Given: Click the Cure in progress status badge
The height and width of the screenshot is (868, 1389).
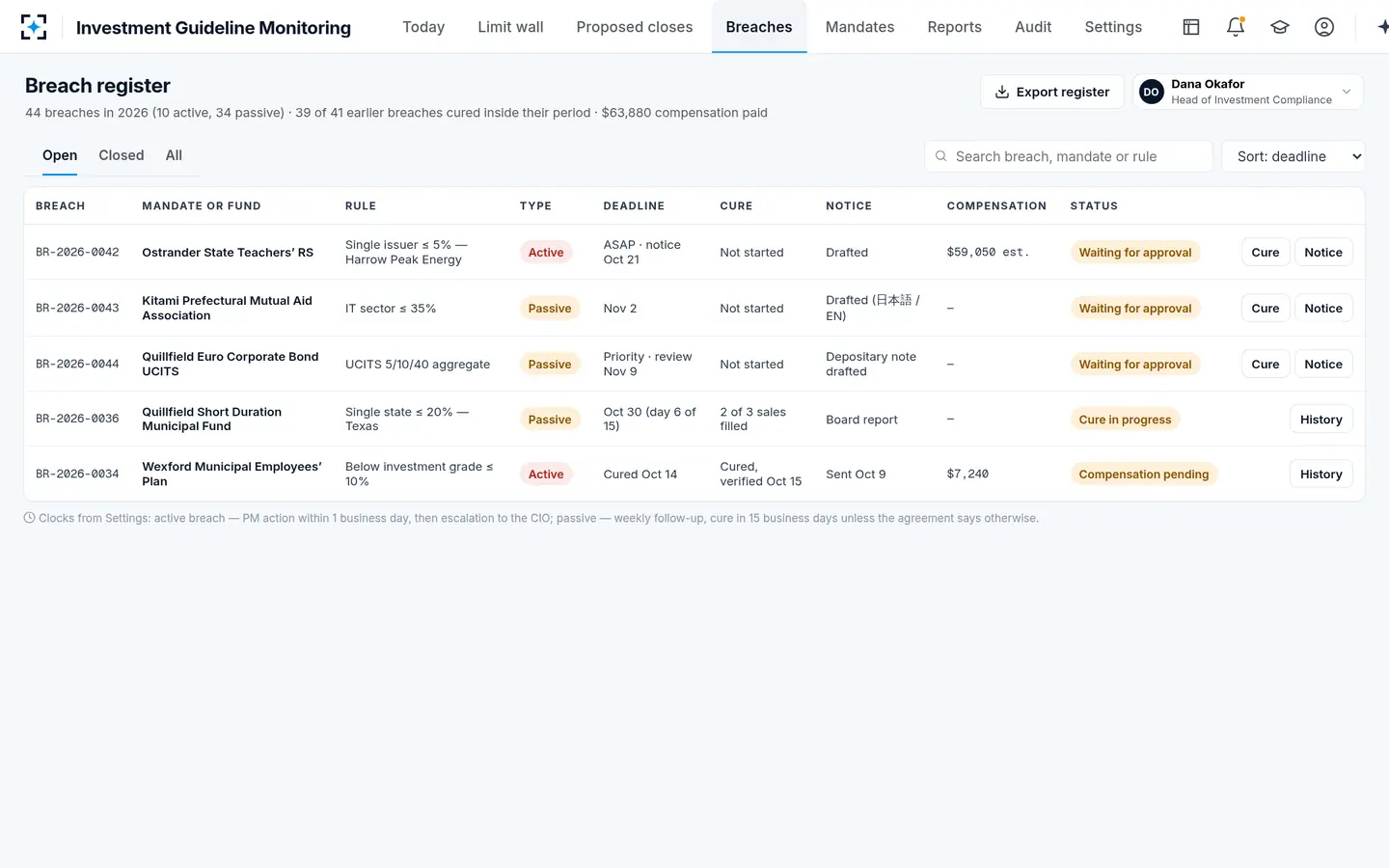Looking at the screenshot, I should point(1125,420).
